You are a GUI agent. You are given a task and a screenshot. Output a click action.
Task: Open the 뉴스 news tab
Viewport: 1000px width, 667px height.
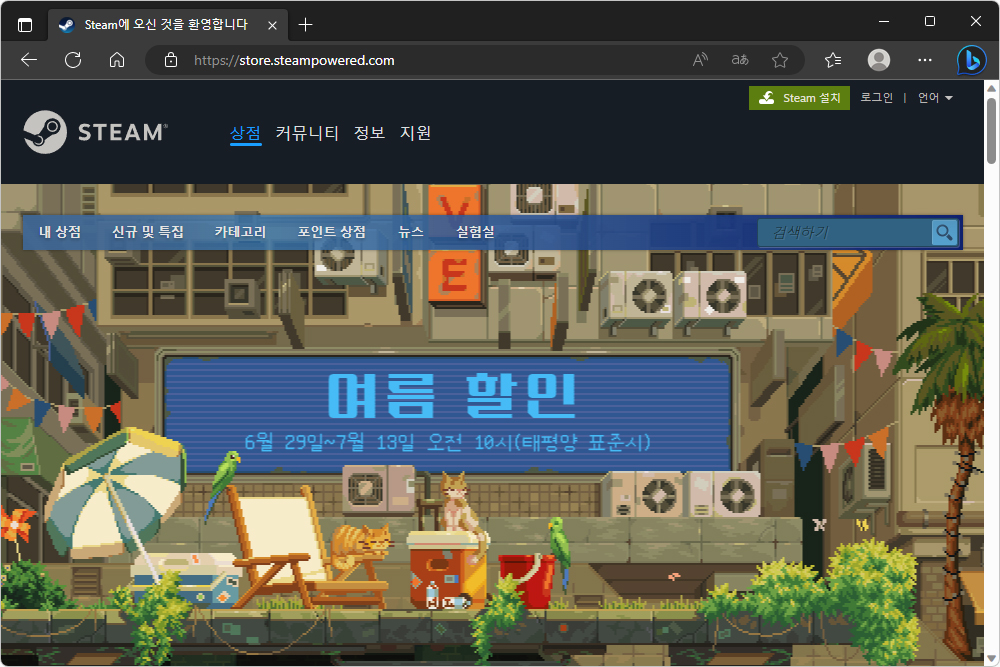[411, 232]
